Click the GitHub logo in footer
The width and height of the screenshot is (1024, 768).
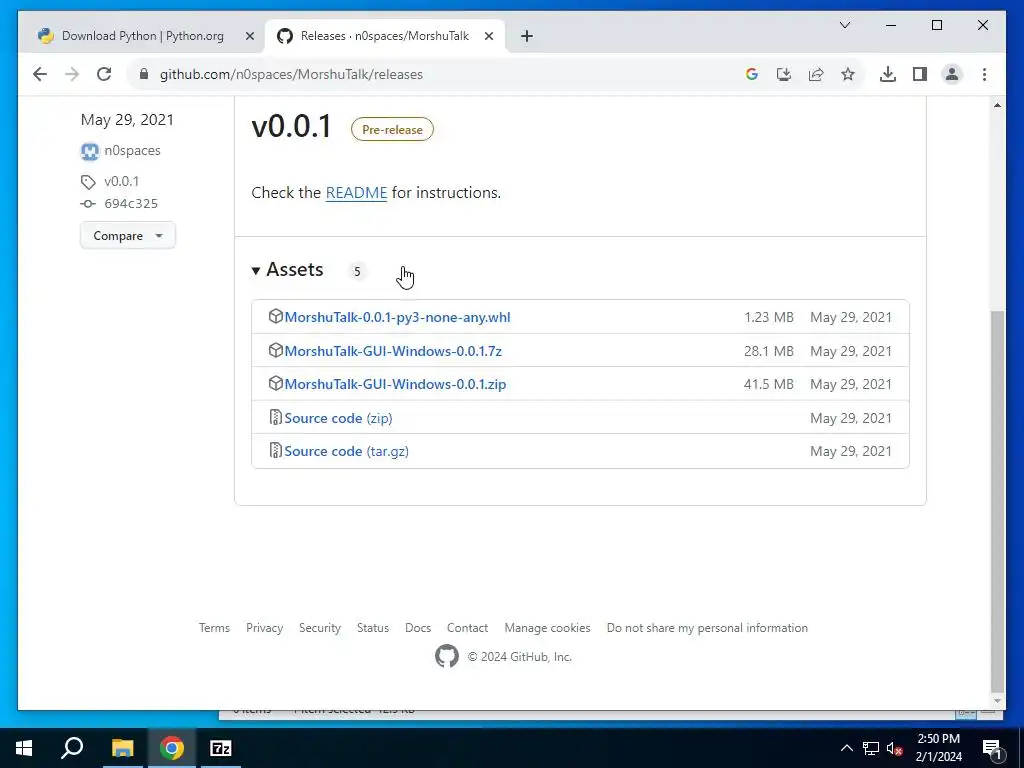point(447,656)
